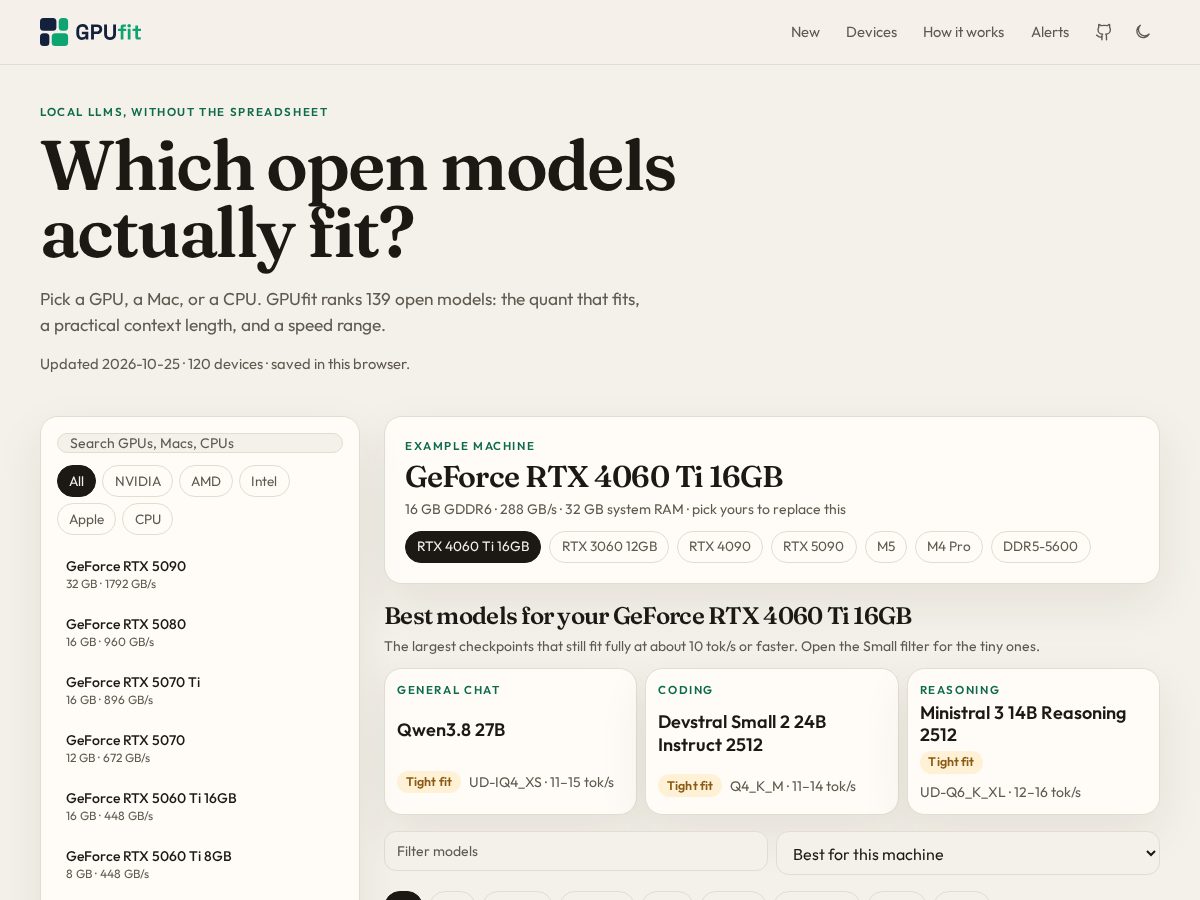Open Ministral 3 14B Reasoning card

[x=1033, y=741]
